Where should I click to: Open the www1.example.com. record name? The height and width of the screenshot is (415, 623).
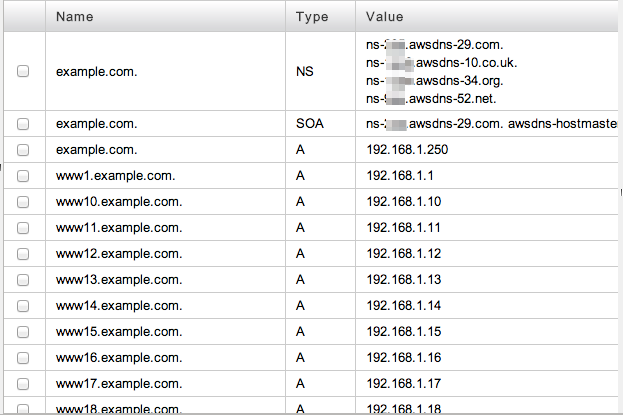(116, 176)
